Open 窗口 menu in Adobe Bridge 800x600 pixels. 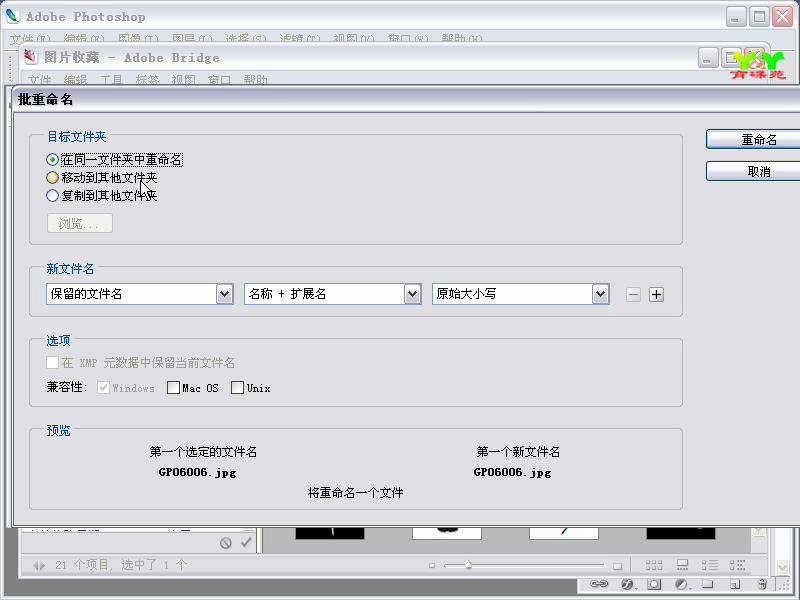219,80
